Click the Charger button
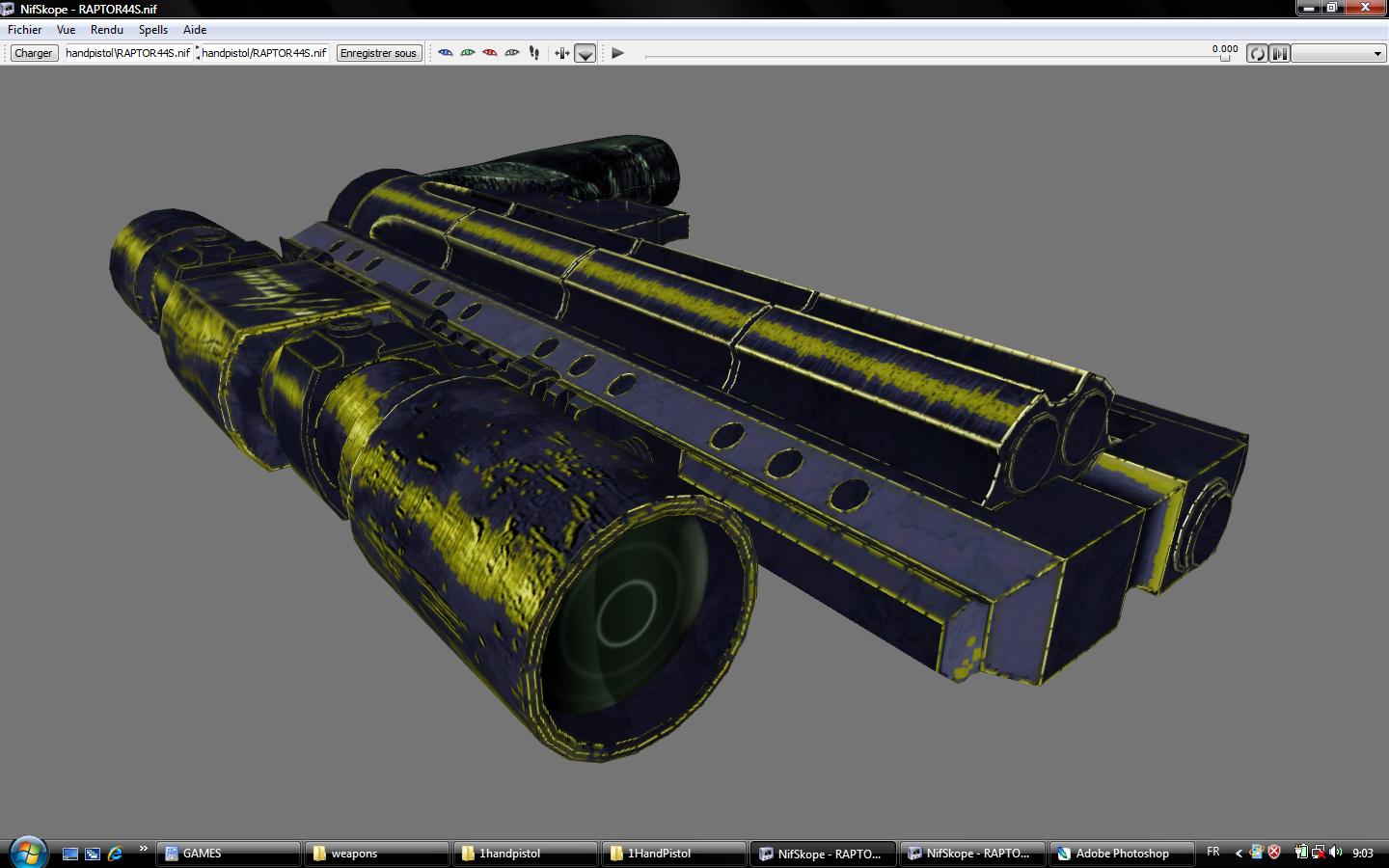Image resolution: width=1389 pixels, height=868 pixels. coord(34,53)
